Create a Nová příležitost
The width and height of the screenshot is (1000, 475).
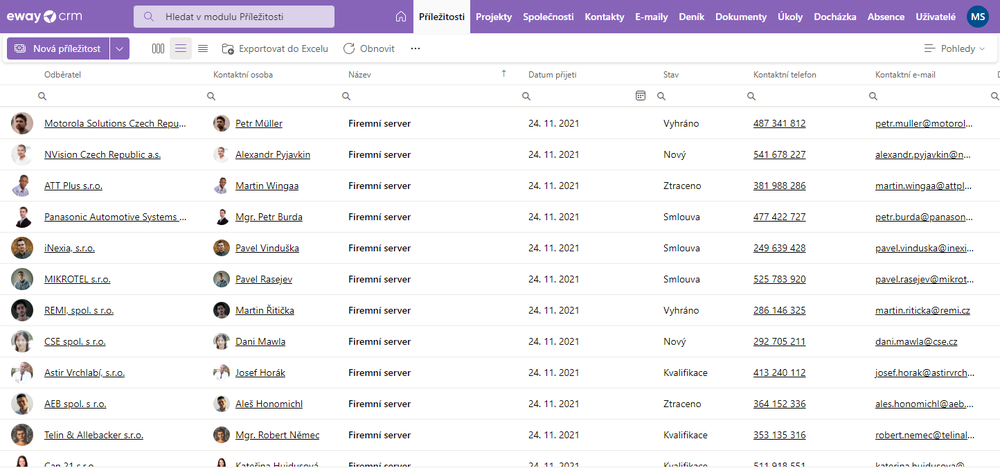(x=58, y=48)
